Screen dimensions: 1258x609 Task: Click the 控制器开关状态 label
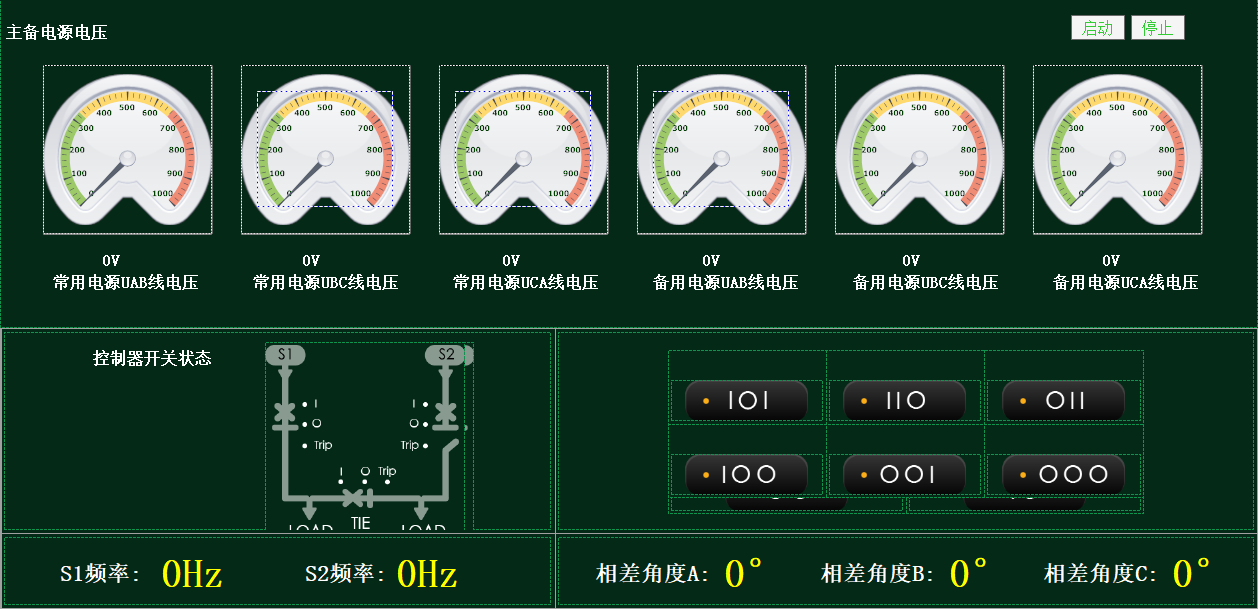pyautogui.click(x=152, y=358)
